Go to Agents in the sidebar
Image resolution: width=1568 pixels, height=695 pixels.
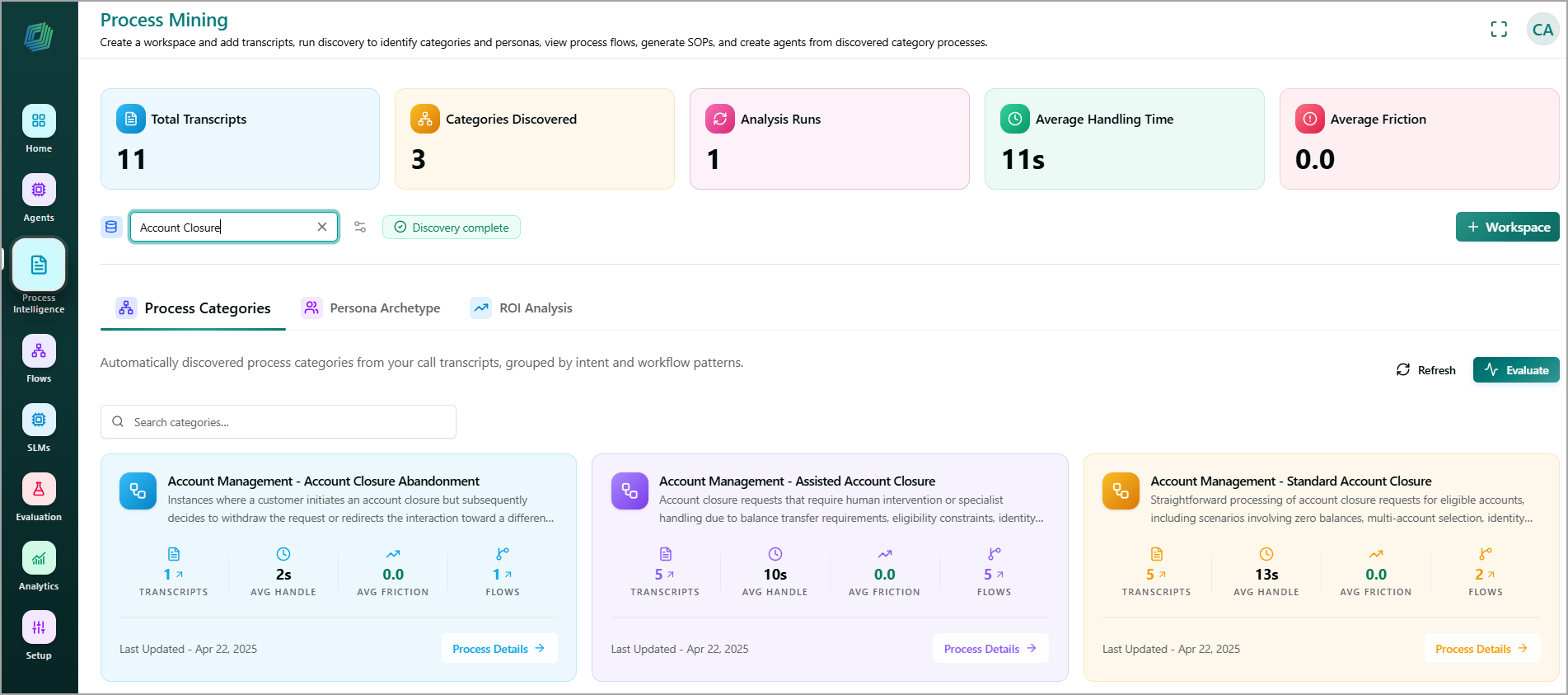[x=39, y=199]
